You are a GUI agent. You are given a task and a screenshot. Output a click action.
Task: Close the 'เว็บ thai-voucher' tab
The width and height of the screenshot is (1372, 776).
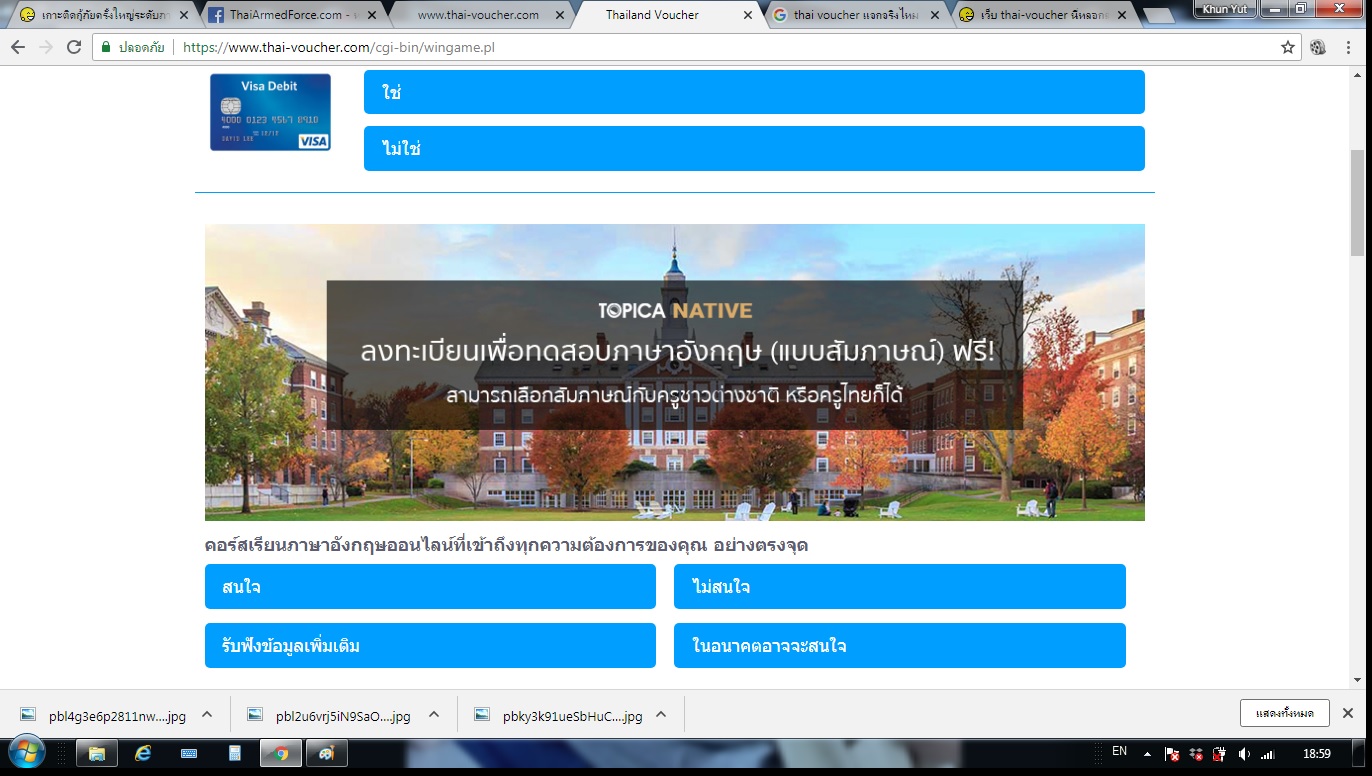point(1122,15)
